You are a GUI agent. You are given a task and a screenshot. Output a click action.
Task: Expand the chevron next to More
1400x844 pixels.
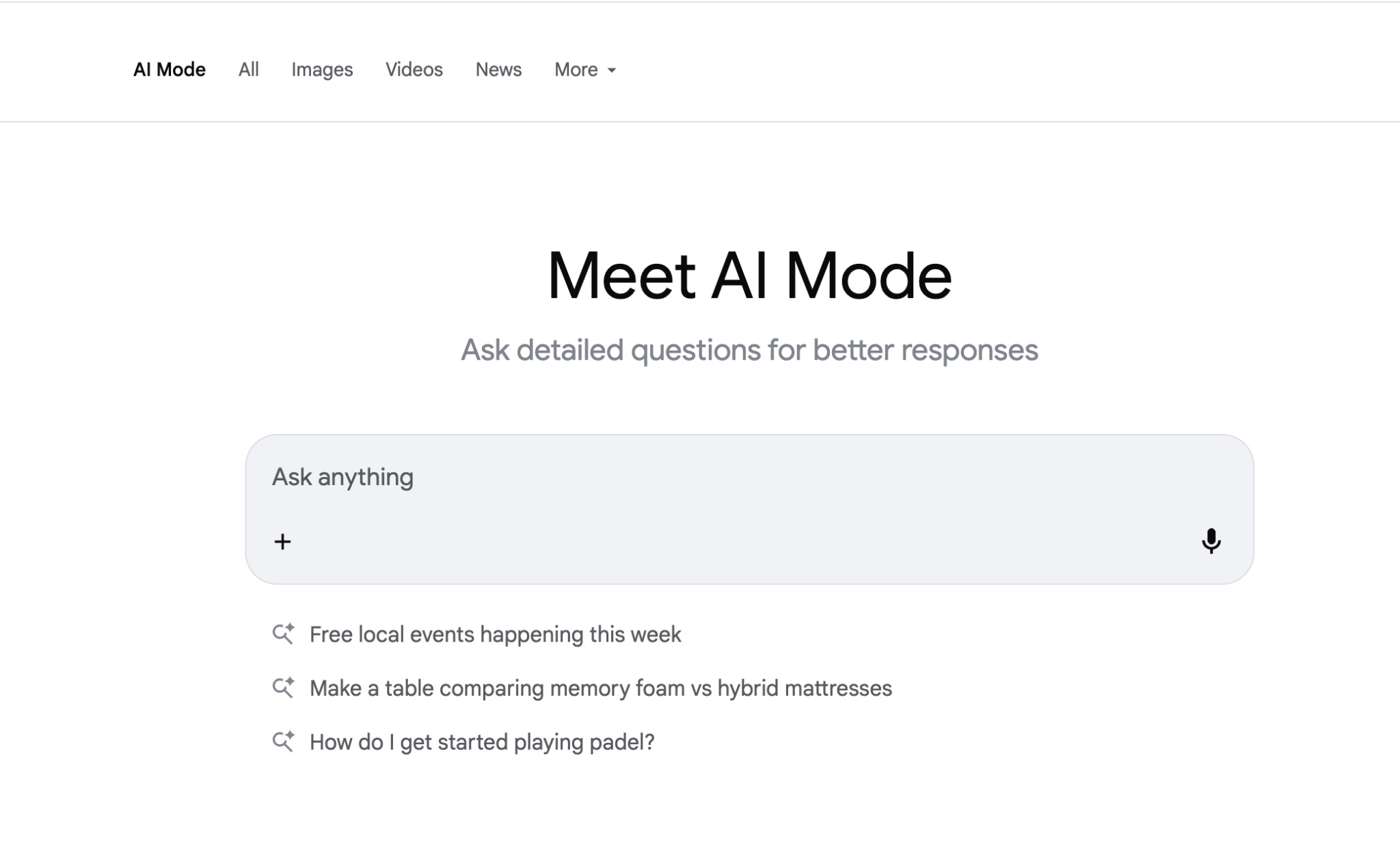coord(611,70)
